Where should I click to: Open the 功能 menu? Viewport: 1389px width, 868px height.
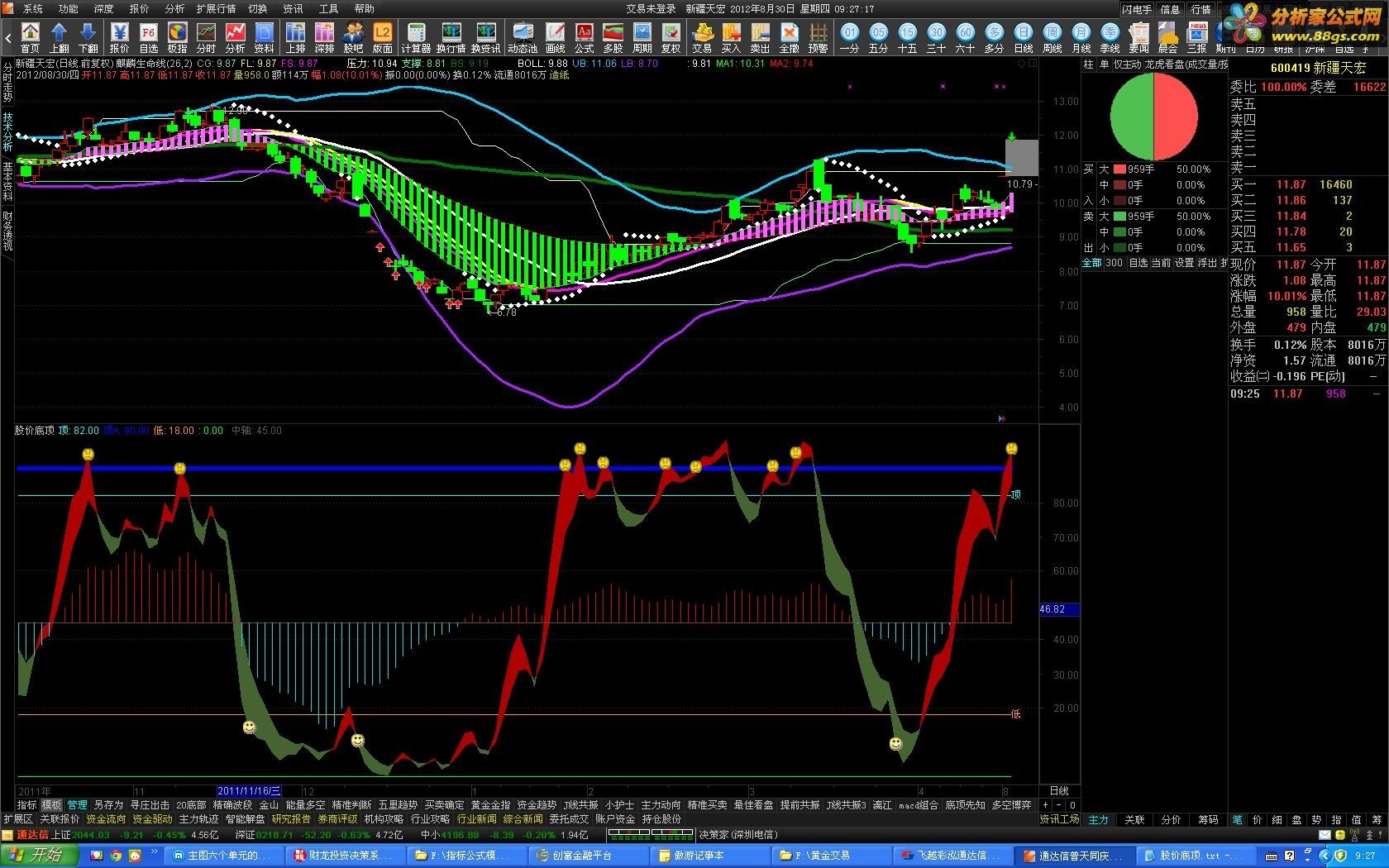(x=68, y=8)
